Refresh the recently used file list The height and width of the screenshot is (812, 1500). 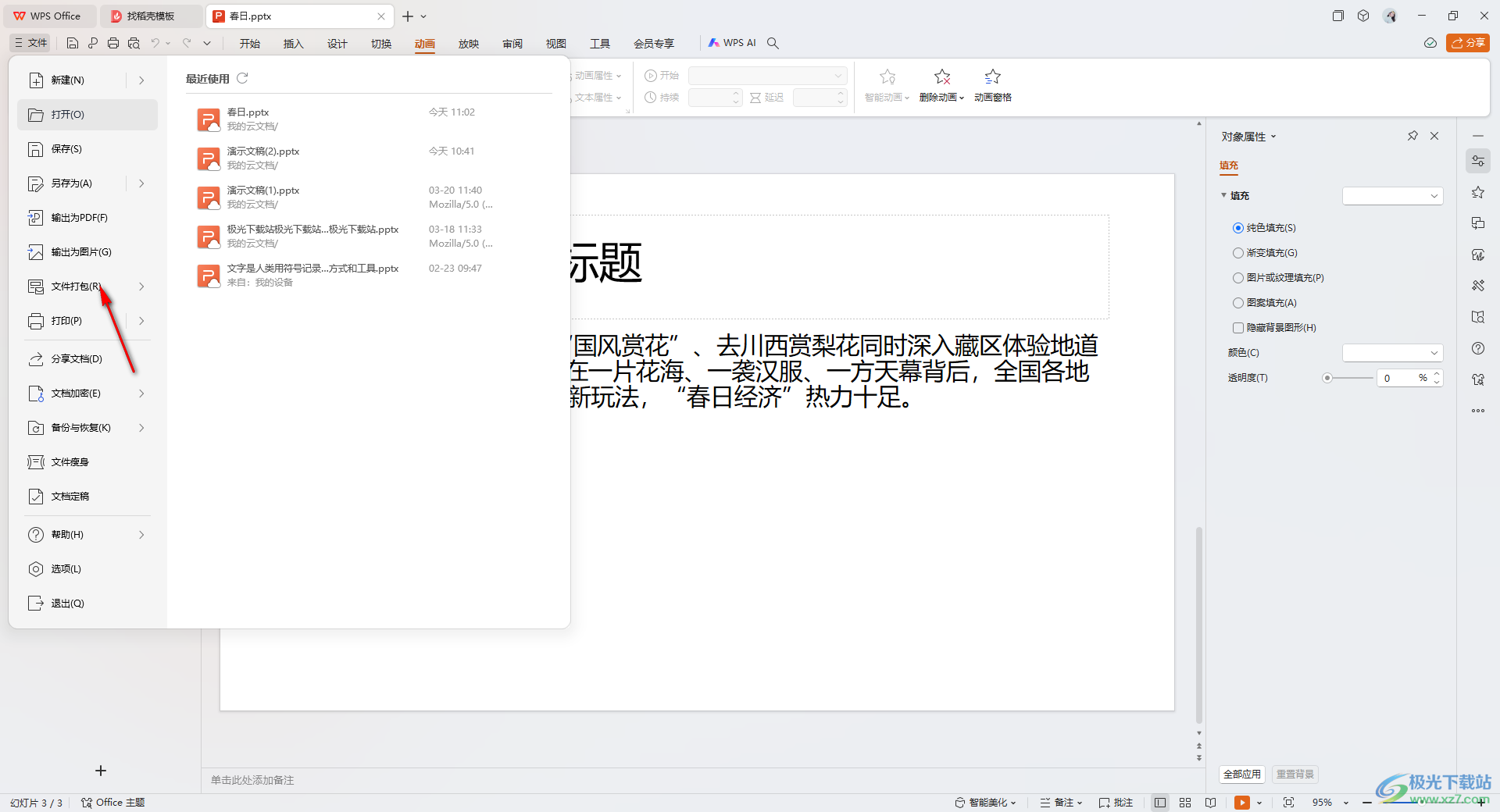tap(242, 78)
